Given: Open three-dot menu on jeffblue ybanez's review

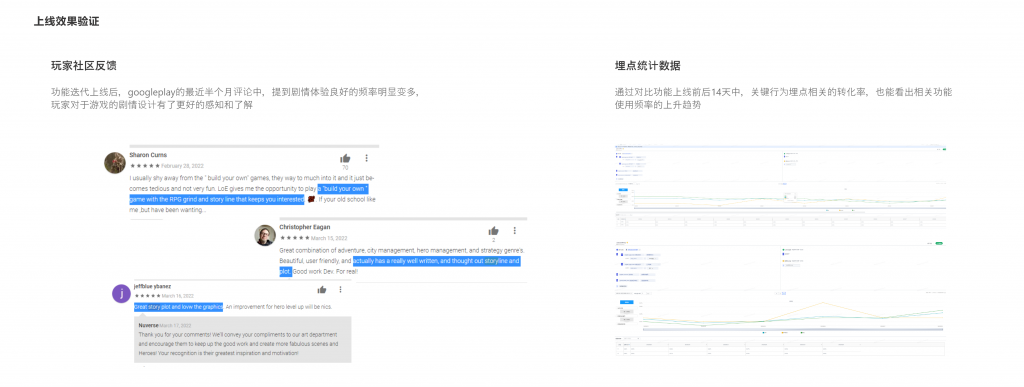Looking at the screenshot, I should pyautogui.click(x=340, y=289).
